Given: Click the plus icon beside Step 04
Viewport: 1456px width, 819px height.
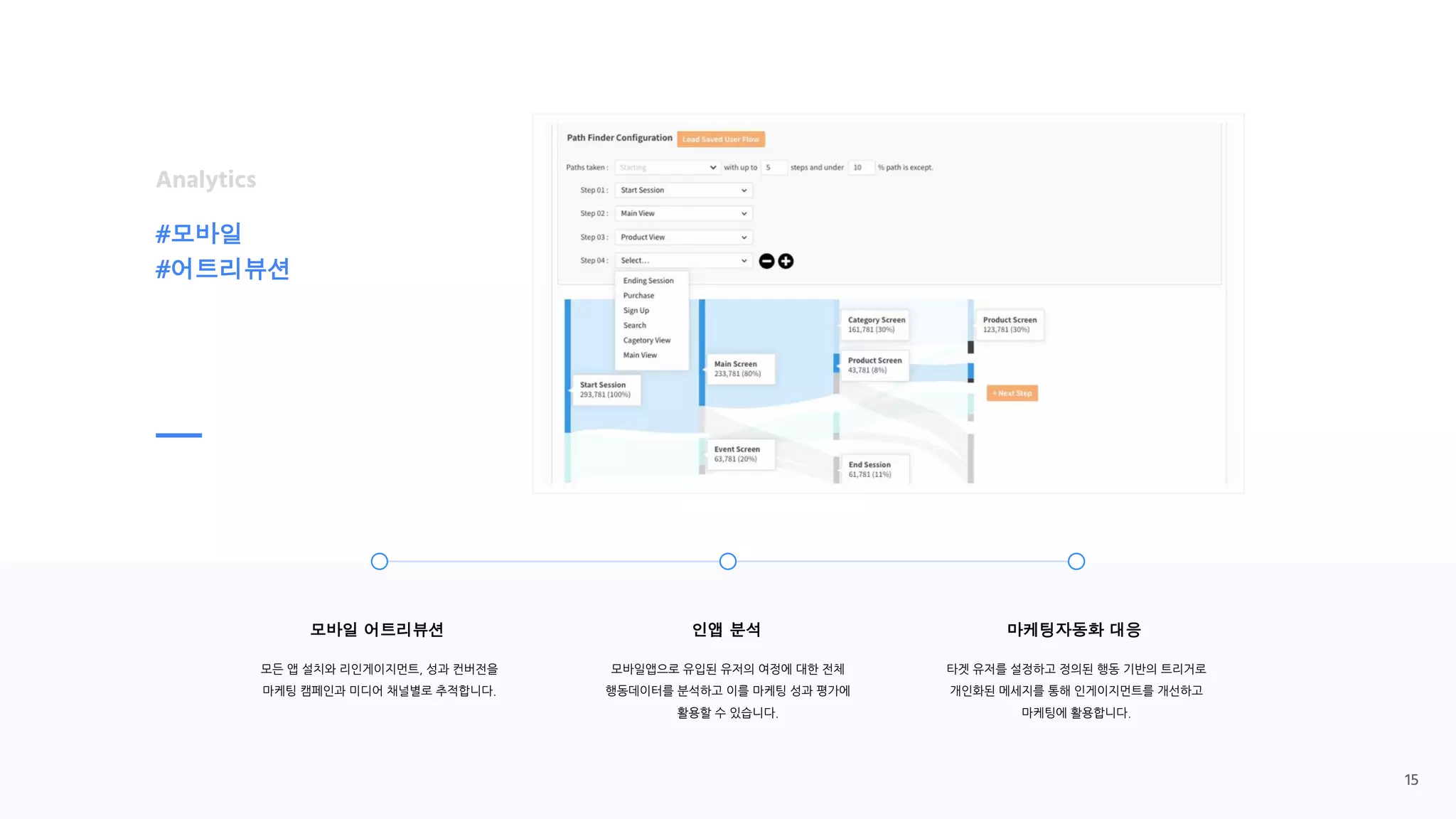Looking at the screenshot, I should [x=786, y=261].
